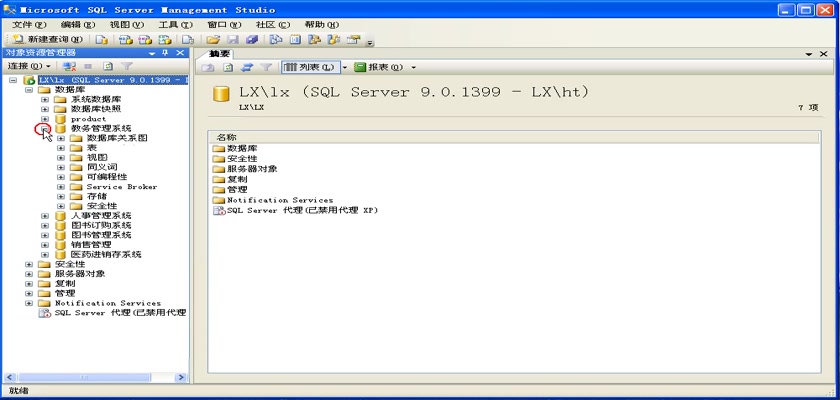This screenshot has height=400, width=840.
Task: Click the Open File folder icon
Action: (213, 40)
